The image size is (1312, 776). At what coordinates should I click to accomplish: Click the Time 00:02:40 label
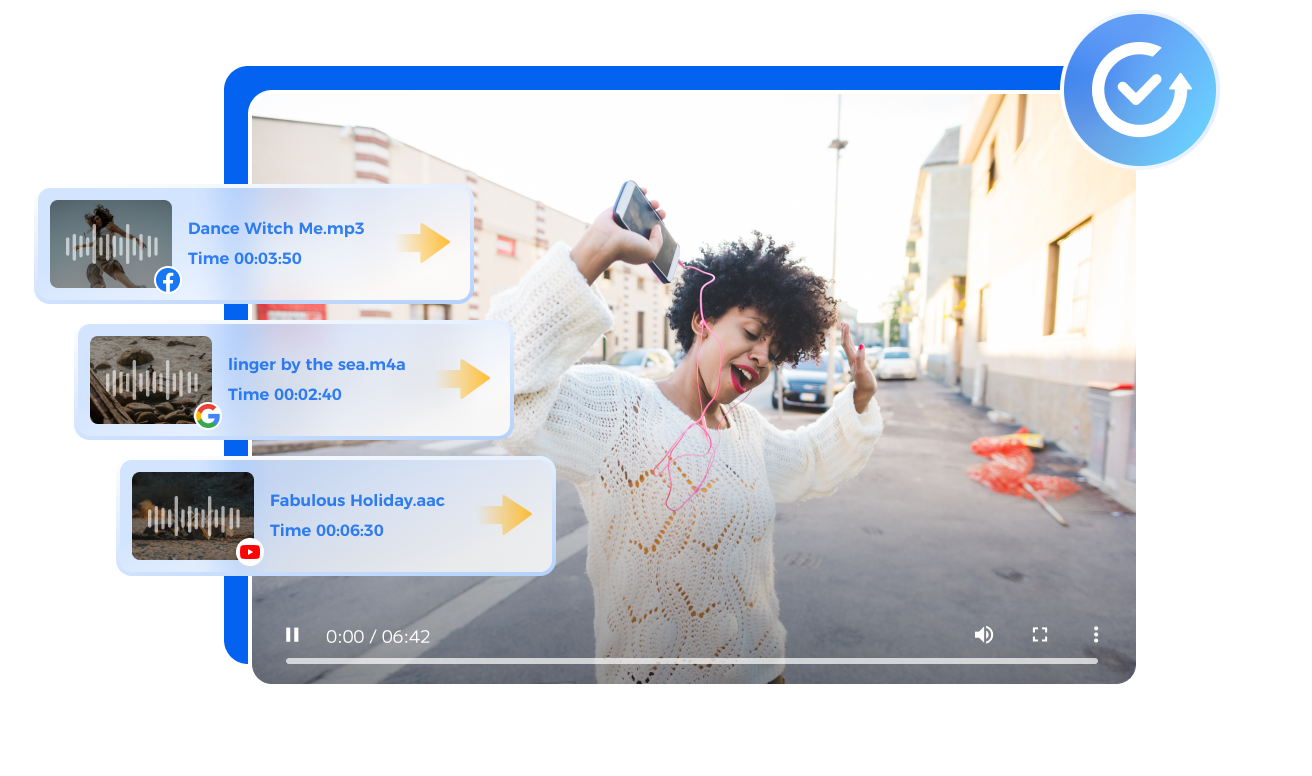point(285,394)
